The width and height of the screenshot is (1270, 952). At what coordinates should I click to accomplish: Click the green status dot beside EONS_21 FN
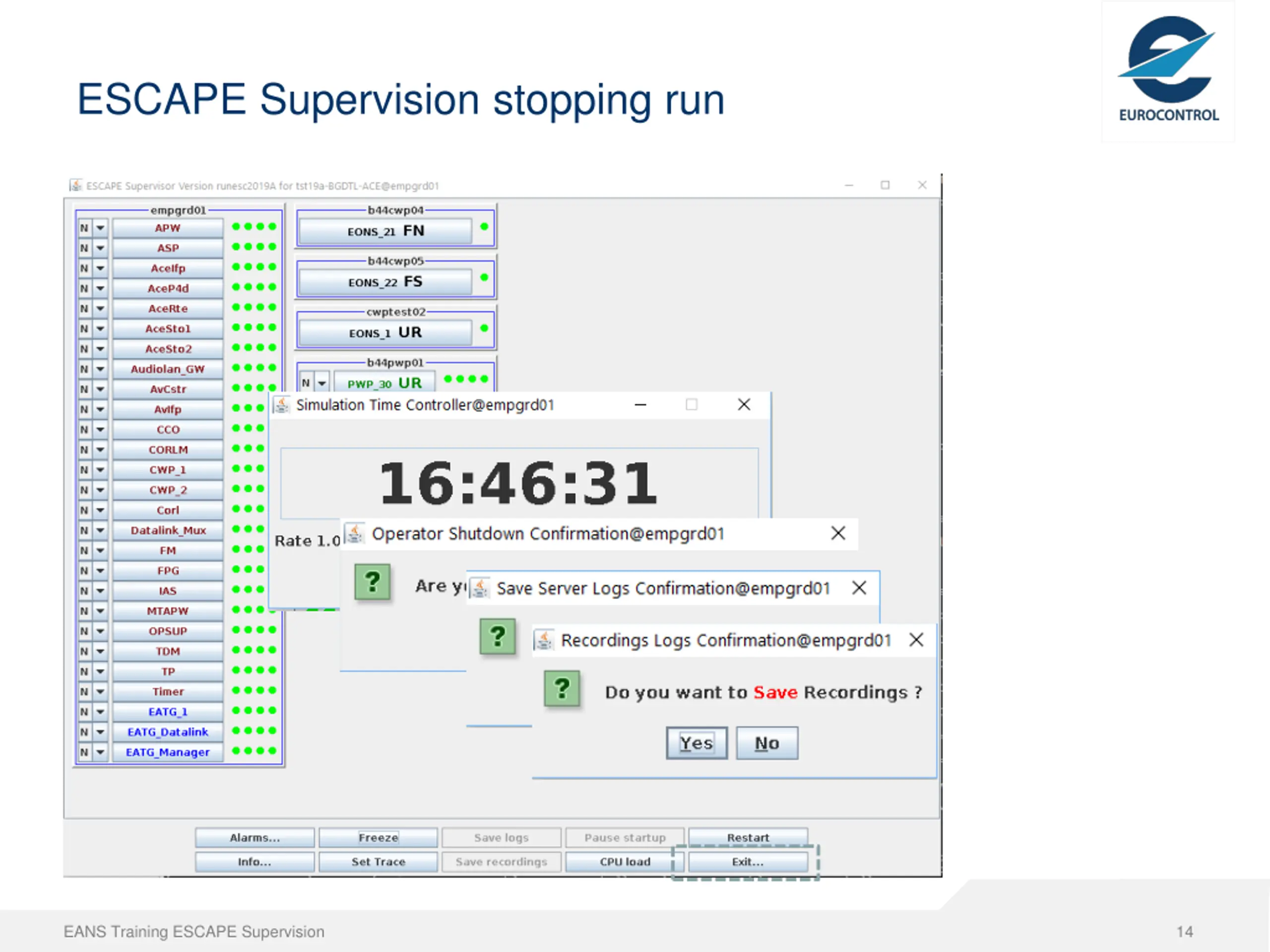[x=484, y=227]
